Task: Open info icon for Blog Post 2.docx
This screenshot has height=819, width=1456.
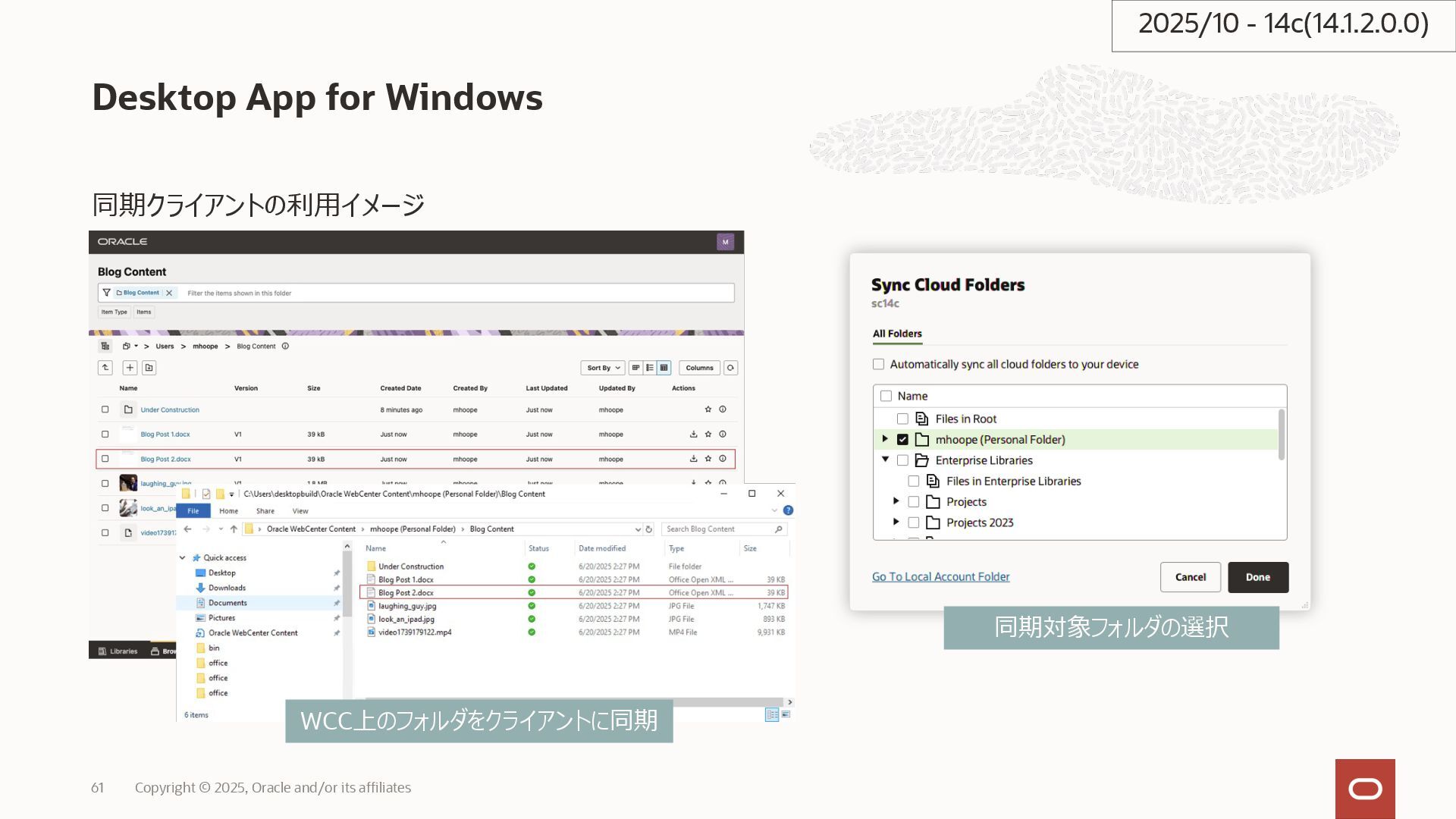Action: (x=723, y=459)
